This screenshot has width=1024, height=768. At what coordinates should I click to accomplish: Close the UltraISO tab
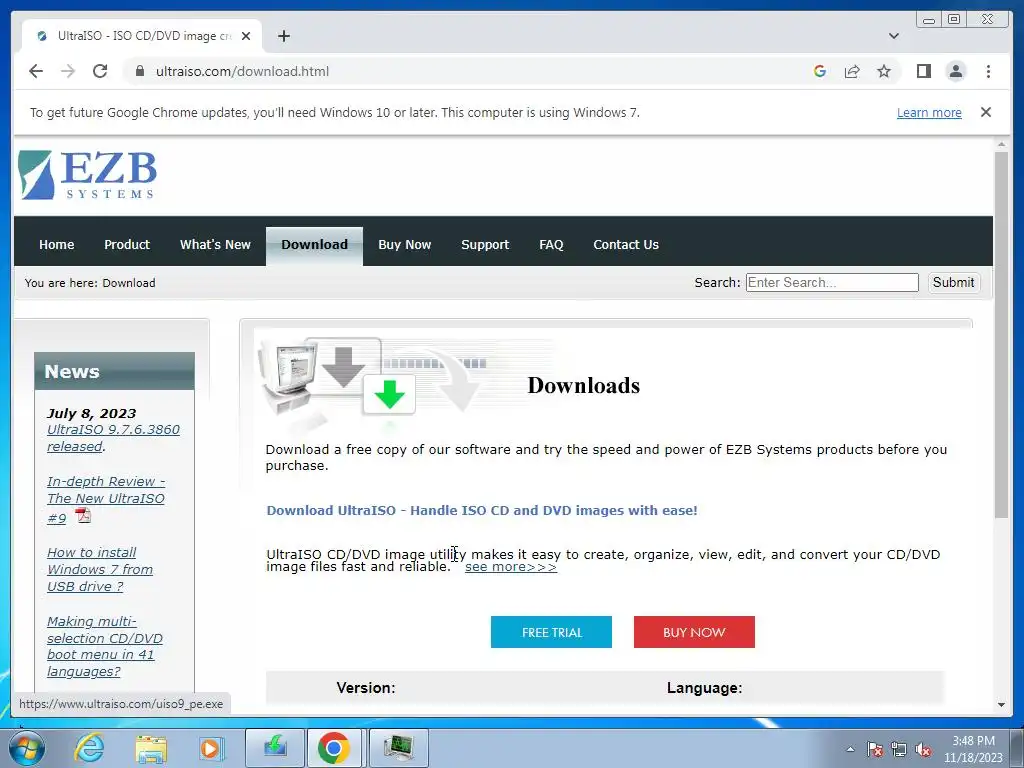[x=246, y=36]
